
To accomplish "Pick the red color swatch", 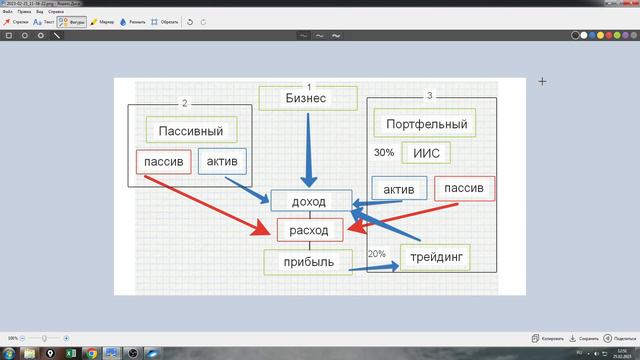I will tap(609, 36).
